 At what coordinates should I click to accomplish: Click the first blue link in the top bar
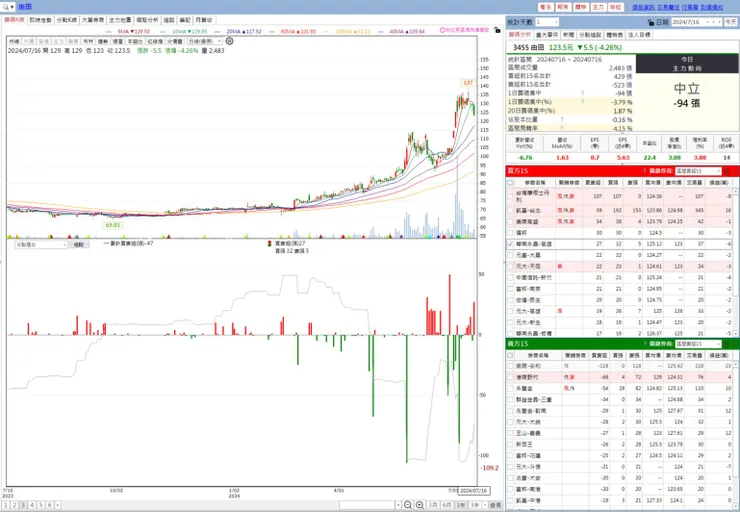(643, 8)
